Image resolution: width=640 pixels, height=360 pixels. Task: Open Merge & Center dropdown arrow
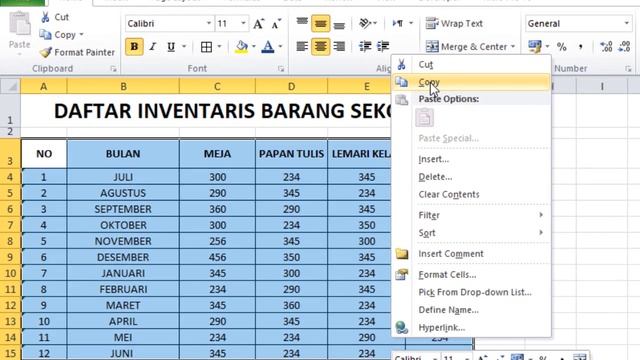(x=513, y=47)
